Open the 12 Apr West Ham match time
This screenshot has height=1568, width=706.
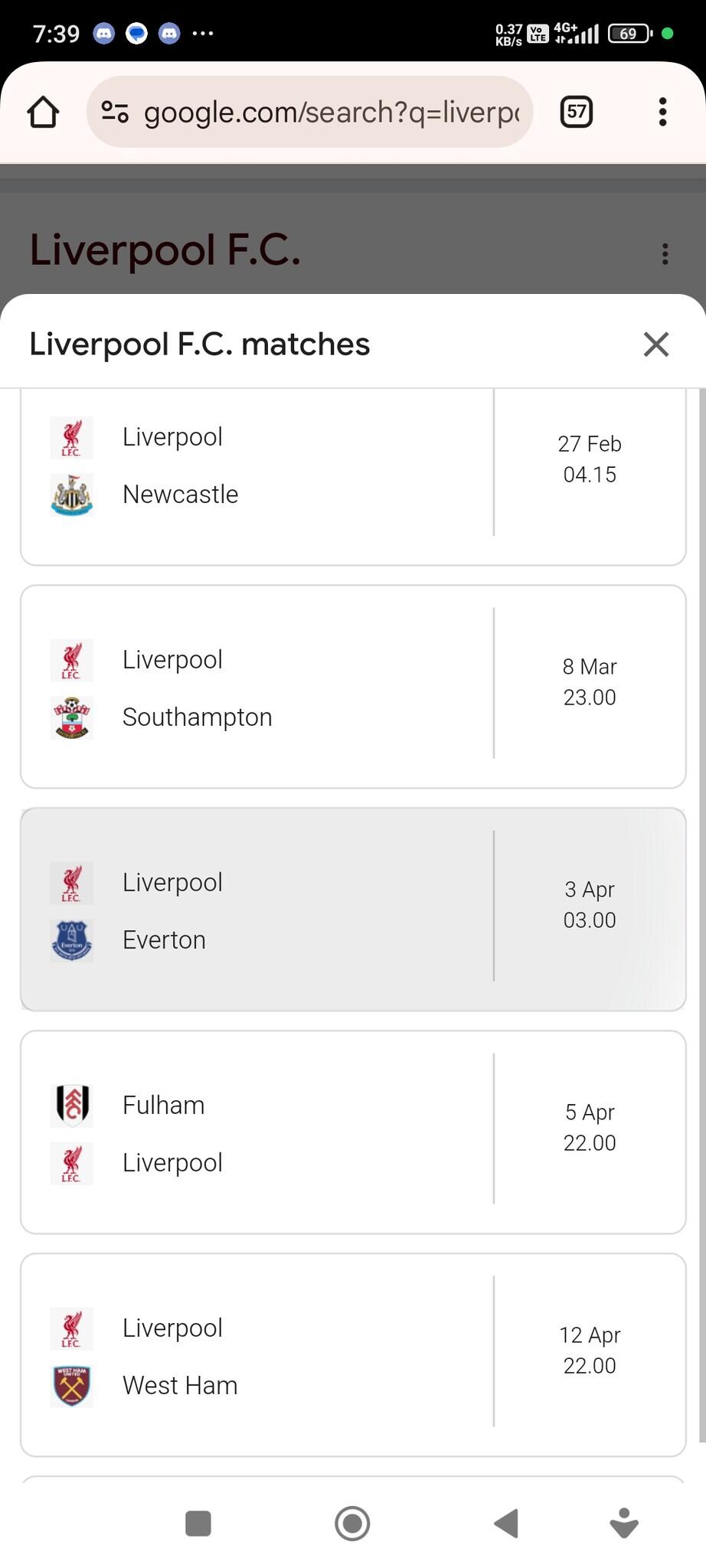click(x=590, y=1351)
